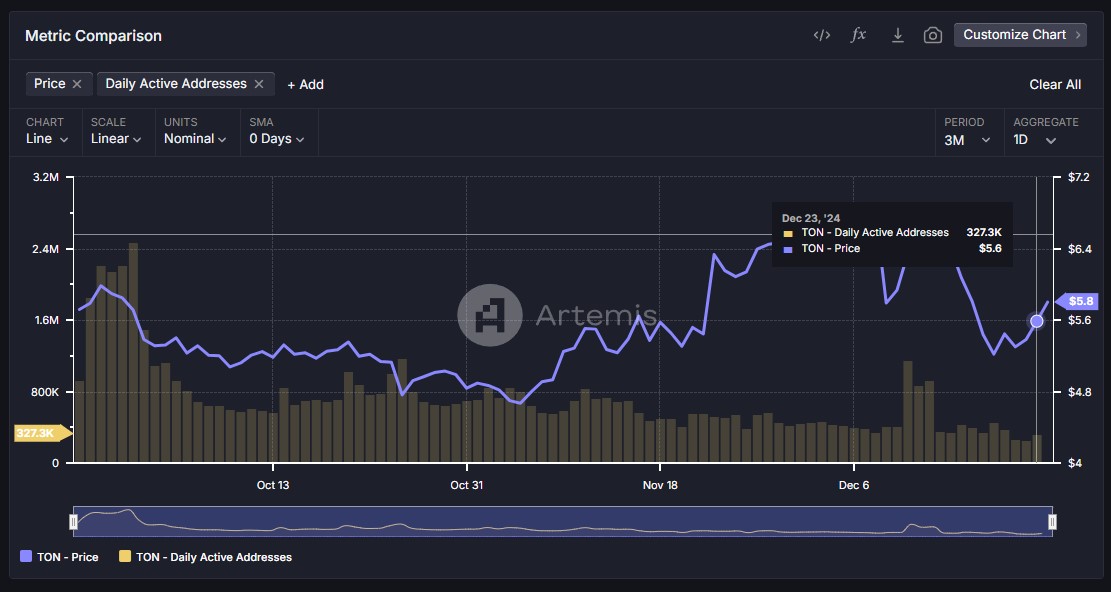Viewport: 1111px width, 592px height.
Task: Click the Oct 31 axis label
Action: (466, 485)
